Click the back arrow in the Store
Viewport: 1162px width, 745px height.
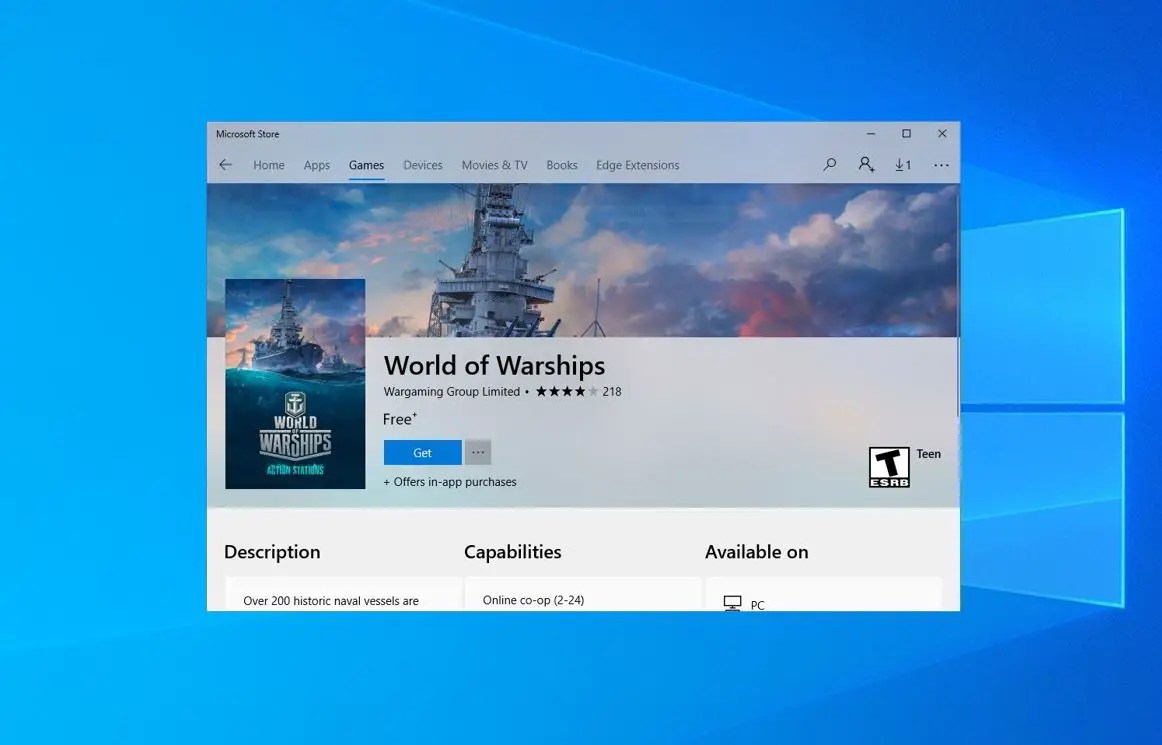click(x=226, y=164)
